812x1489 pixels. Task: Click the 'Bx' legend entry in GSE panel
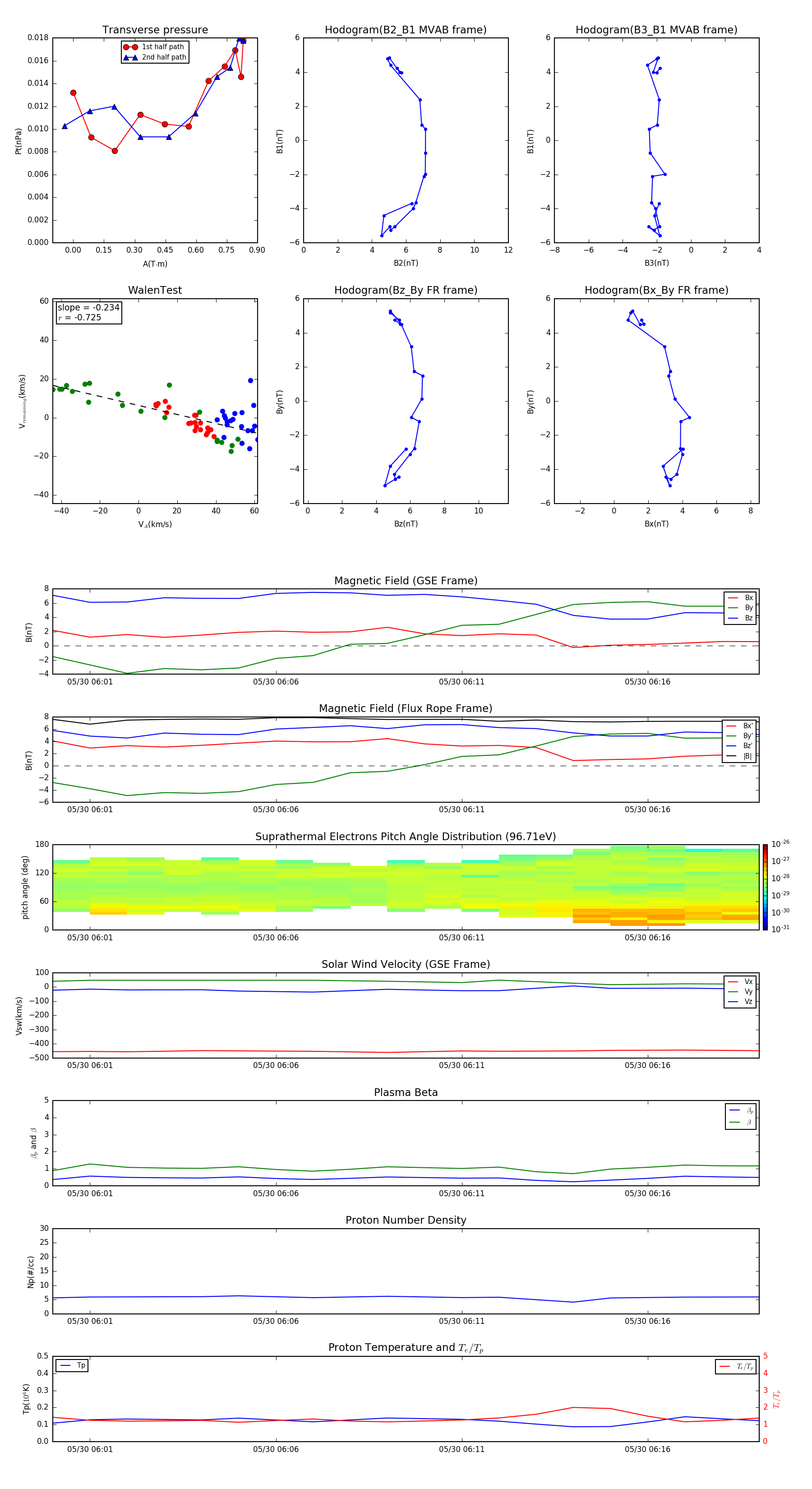pyautogui.click(x=740, y=598)
